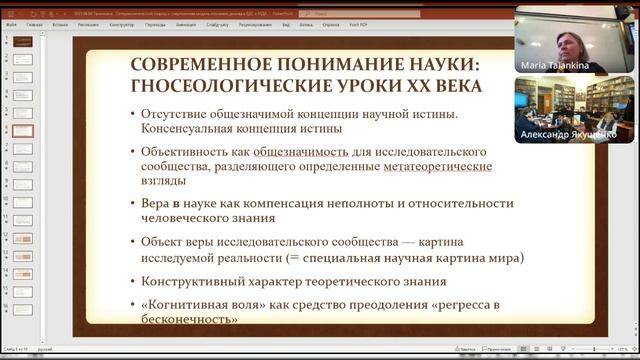Click the Undo icon in Quick Access Toolbar
Image resolution: width=640 pixels, height=360 pixels.
click(x=33, y=14)
